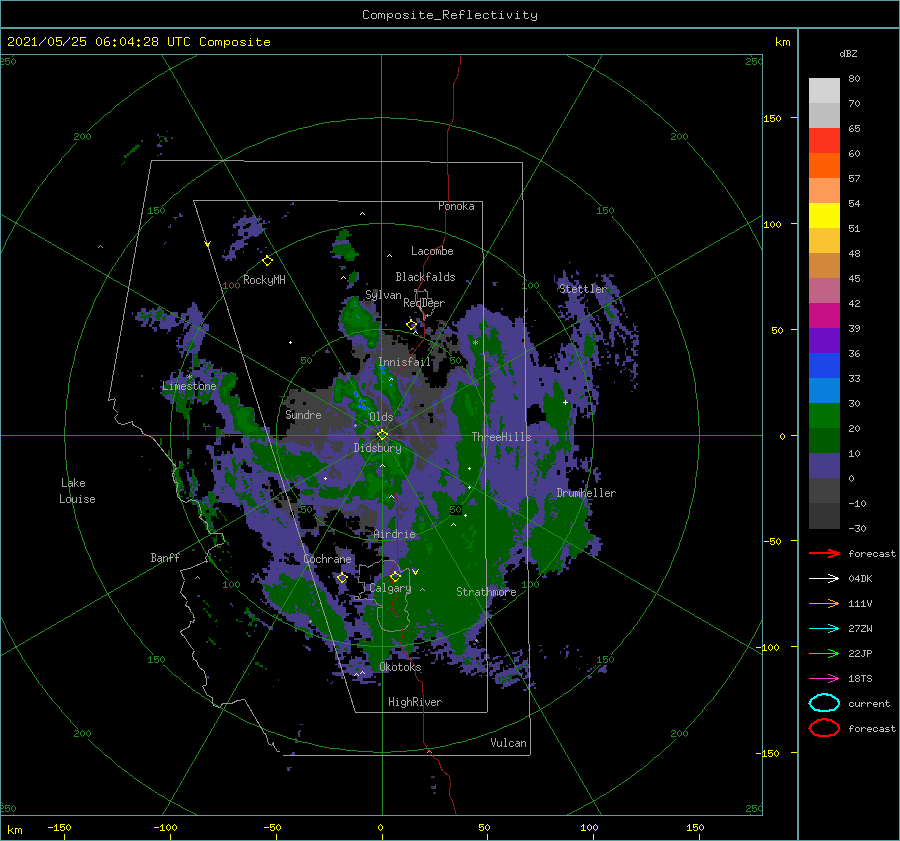The image size is (900, 841).
Task: Click the Ponoka city label
Action: [x=456, y=206]
